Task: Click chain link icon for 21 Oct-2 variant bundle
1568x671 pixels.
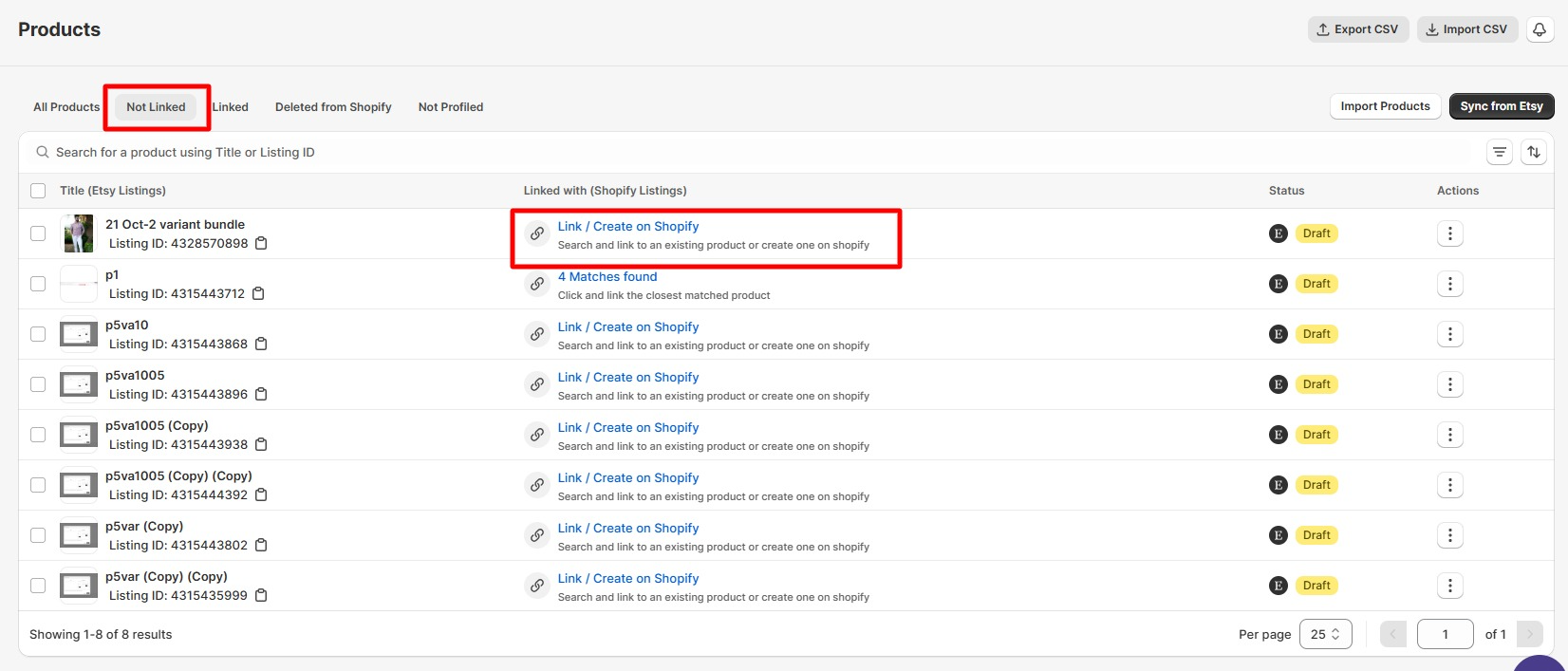Action: point(537,233)
